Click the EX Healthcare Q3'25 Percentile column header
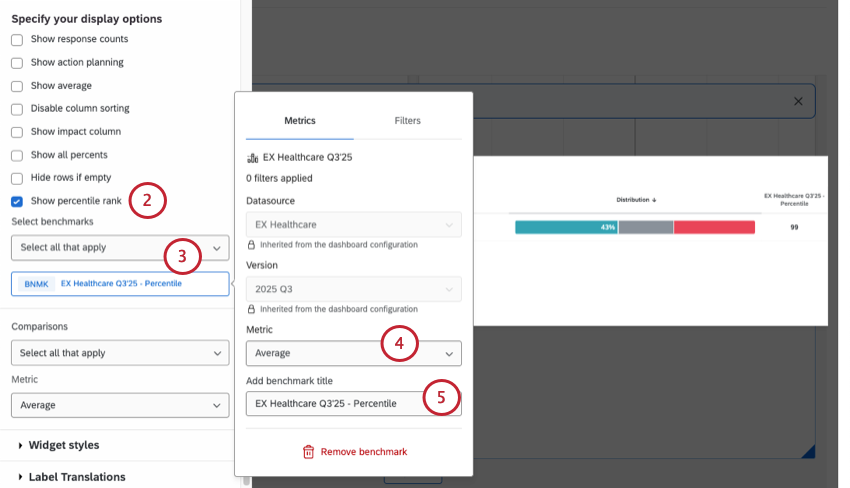 (794, 200)
